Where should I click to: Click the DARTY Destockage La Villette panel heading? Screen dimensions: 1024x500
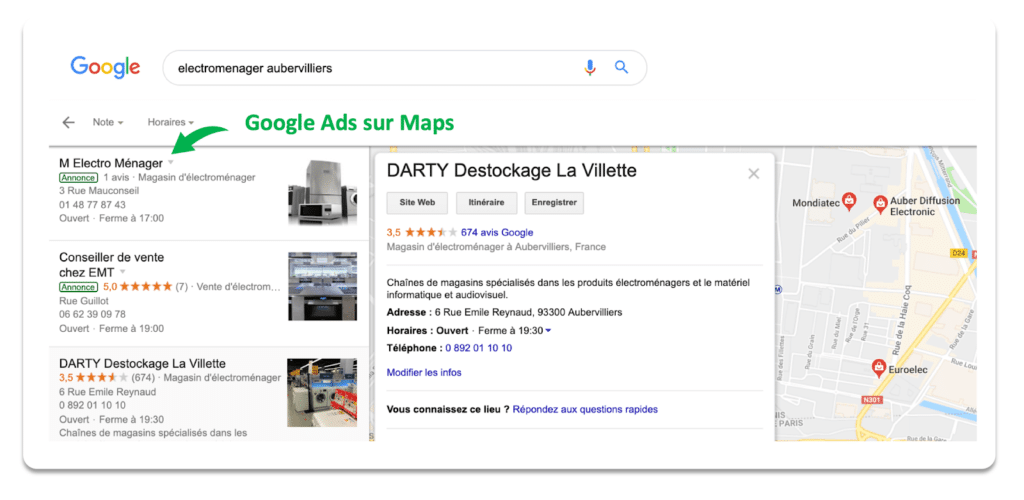coord(511,171)
